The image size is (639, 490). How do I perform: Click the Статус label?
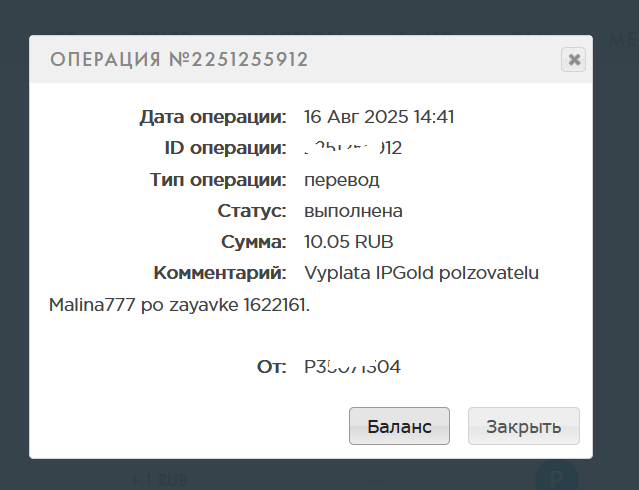[x=252, y=211]
